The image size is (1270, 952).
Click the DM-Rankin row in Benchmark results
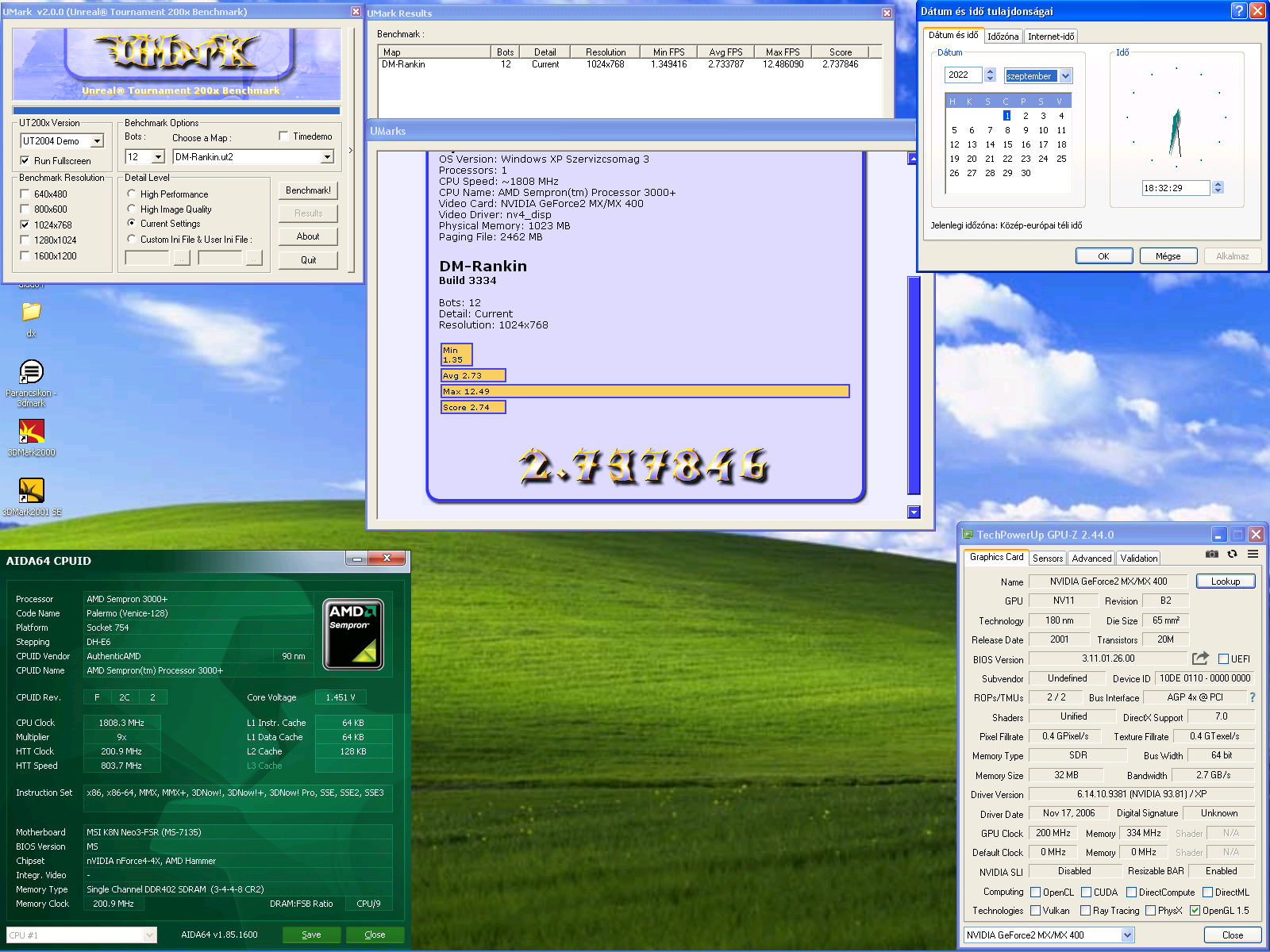630,64
